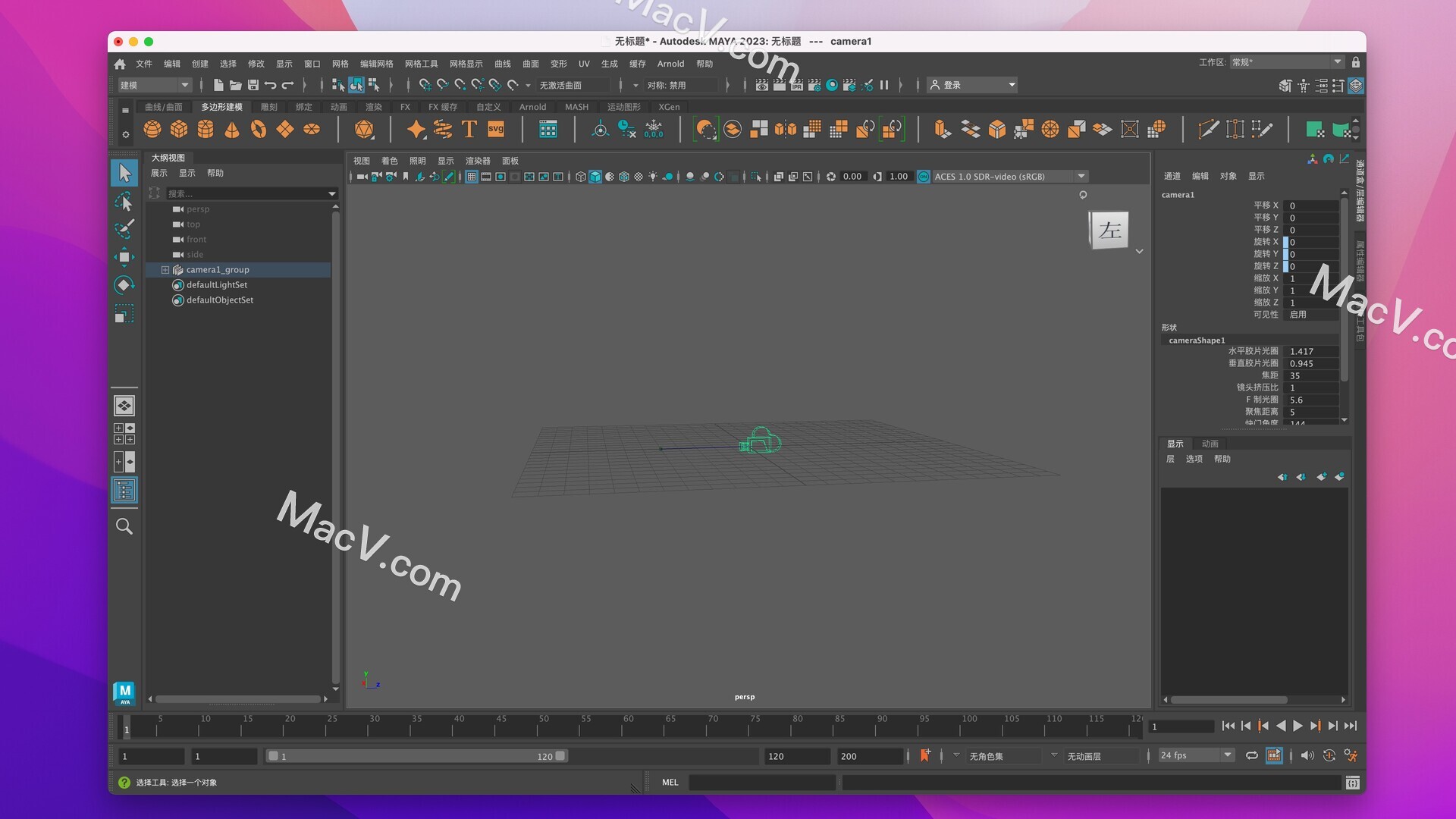Create a polygon torus from shelf

click(259, 129)
